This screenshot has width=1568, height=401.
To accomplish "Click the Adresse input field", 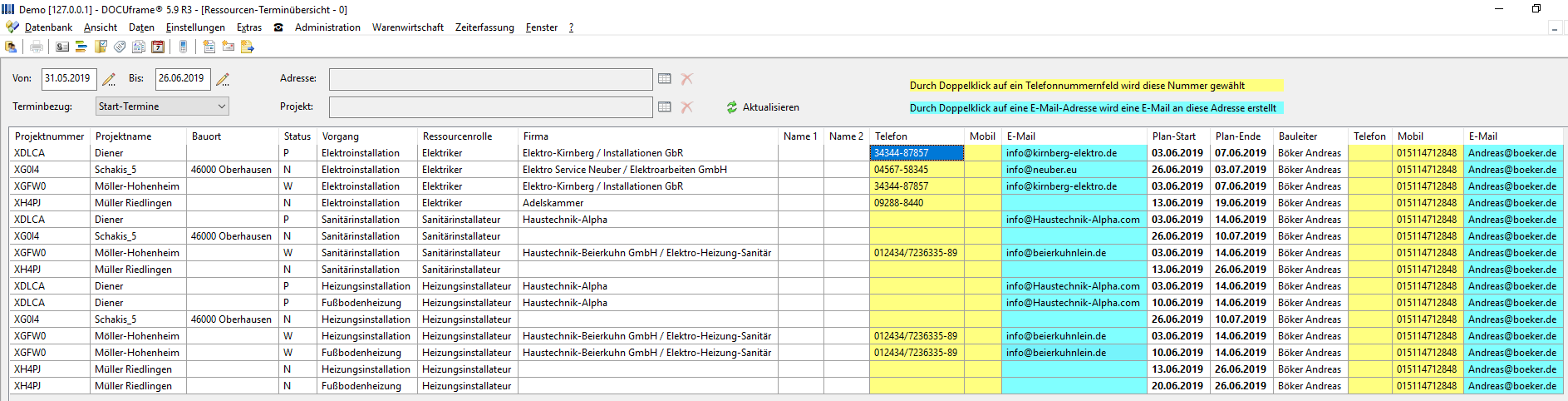I will pyautogui.click(x=491, y=79).
